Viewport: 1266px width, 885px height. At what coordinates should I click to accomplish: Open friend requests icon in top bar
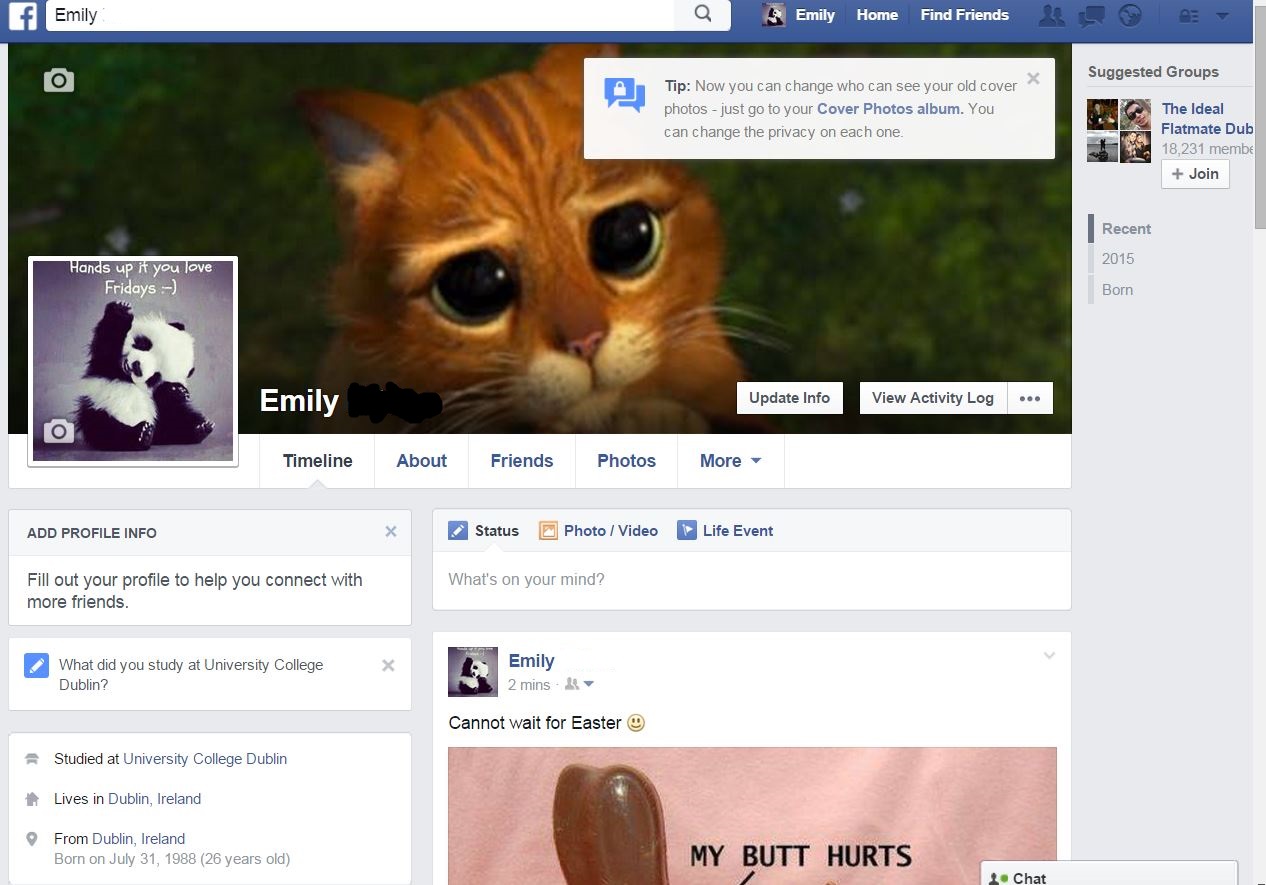(x=1052, y=15)
